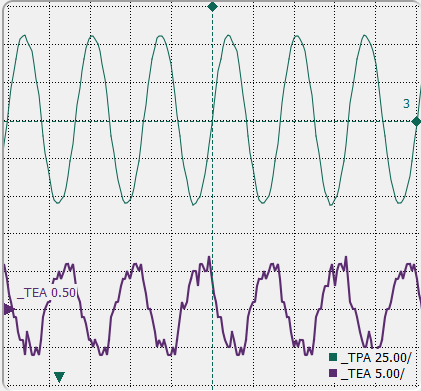Click the top time cursor diamond marker
Image resolution: width=421 pixels, height=391 pixels.
click(212, 7)
